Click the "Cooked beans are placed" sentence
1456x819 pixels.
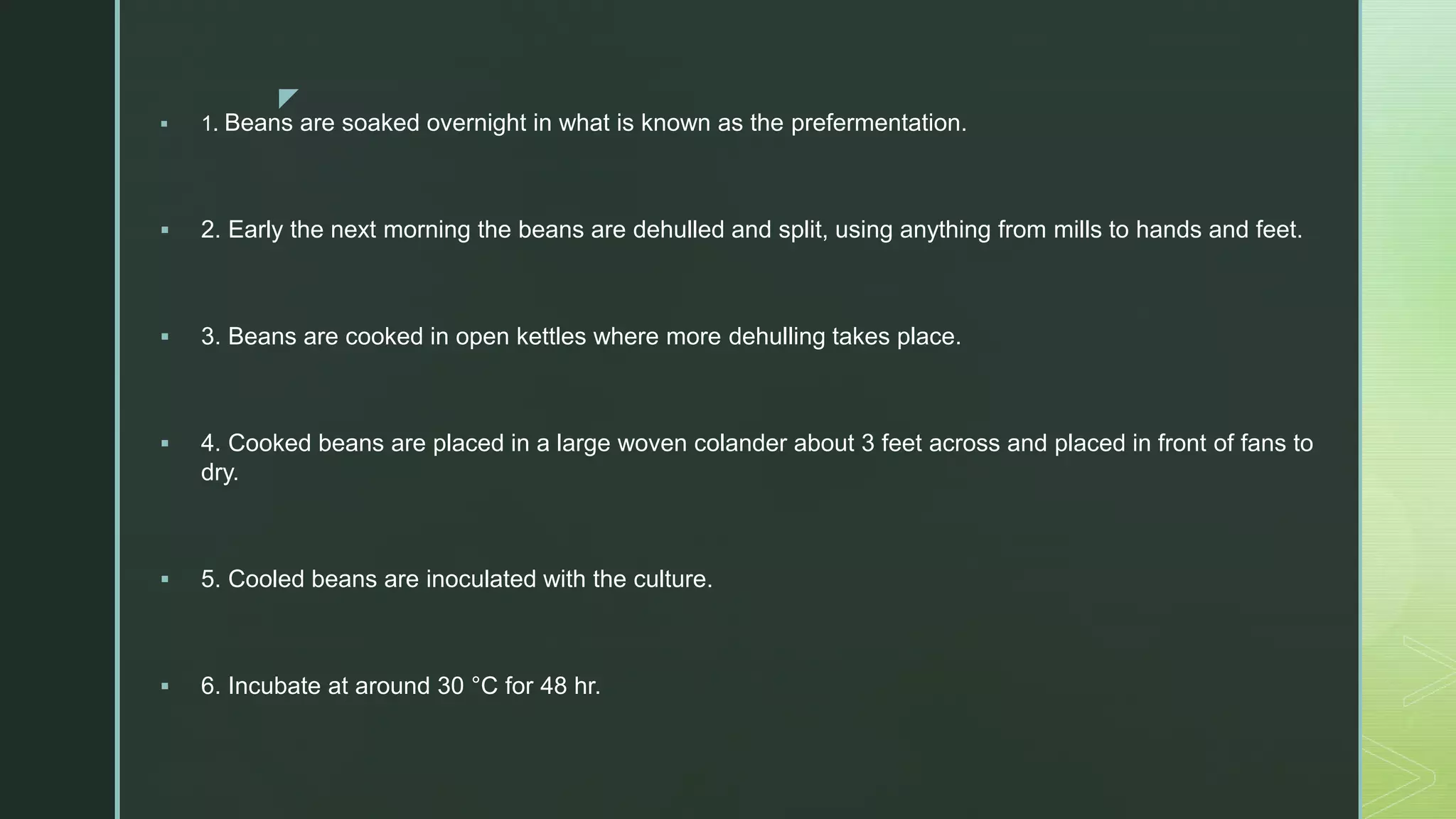(756, 443)
